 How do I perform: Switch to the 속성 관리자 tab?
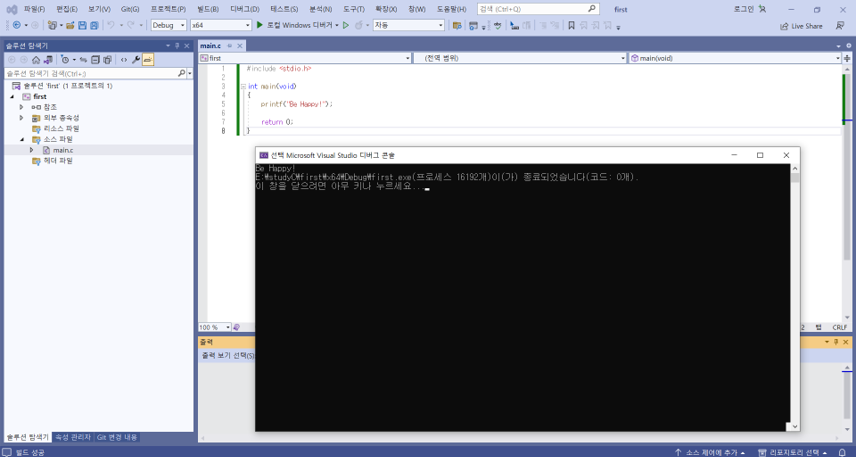pyautogui.click(x=73, y=437)
